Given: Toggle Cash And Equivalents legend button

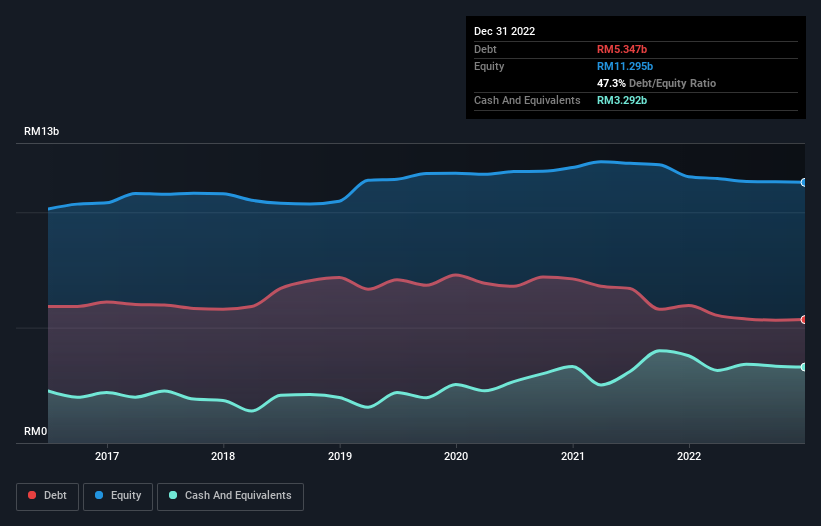Looking at the screenshot, I should [230, 496].
